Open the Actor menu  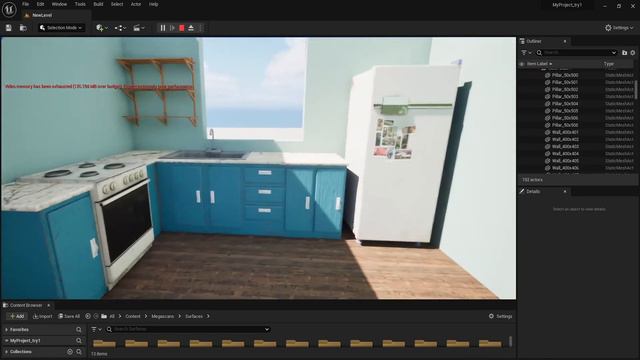(136, 4)
